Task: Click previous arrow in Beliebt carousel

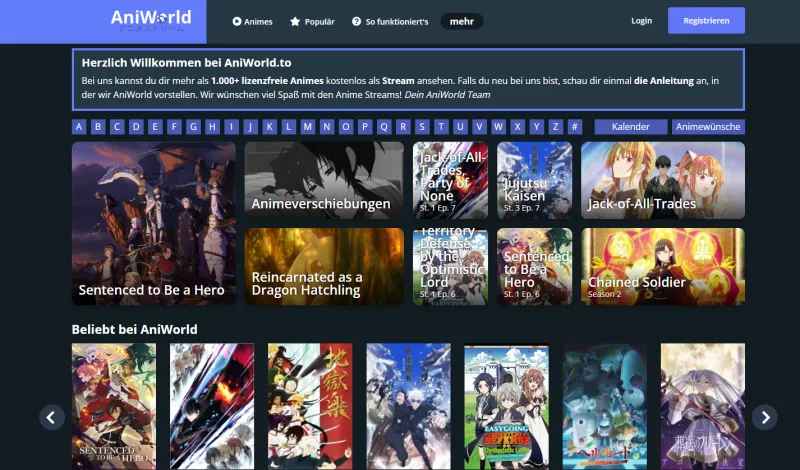Action: pyautogui.click(x=52, y=417)
